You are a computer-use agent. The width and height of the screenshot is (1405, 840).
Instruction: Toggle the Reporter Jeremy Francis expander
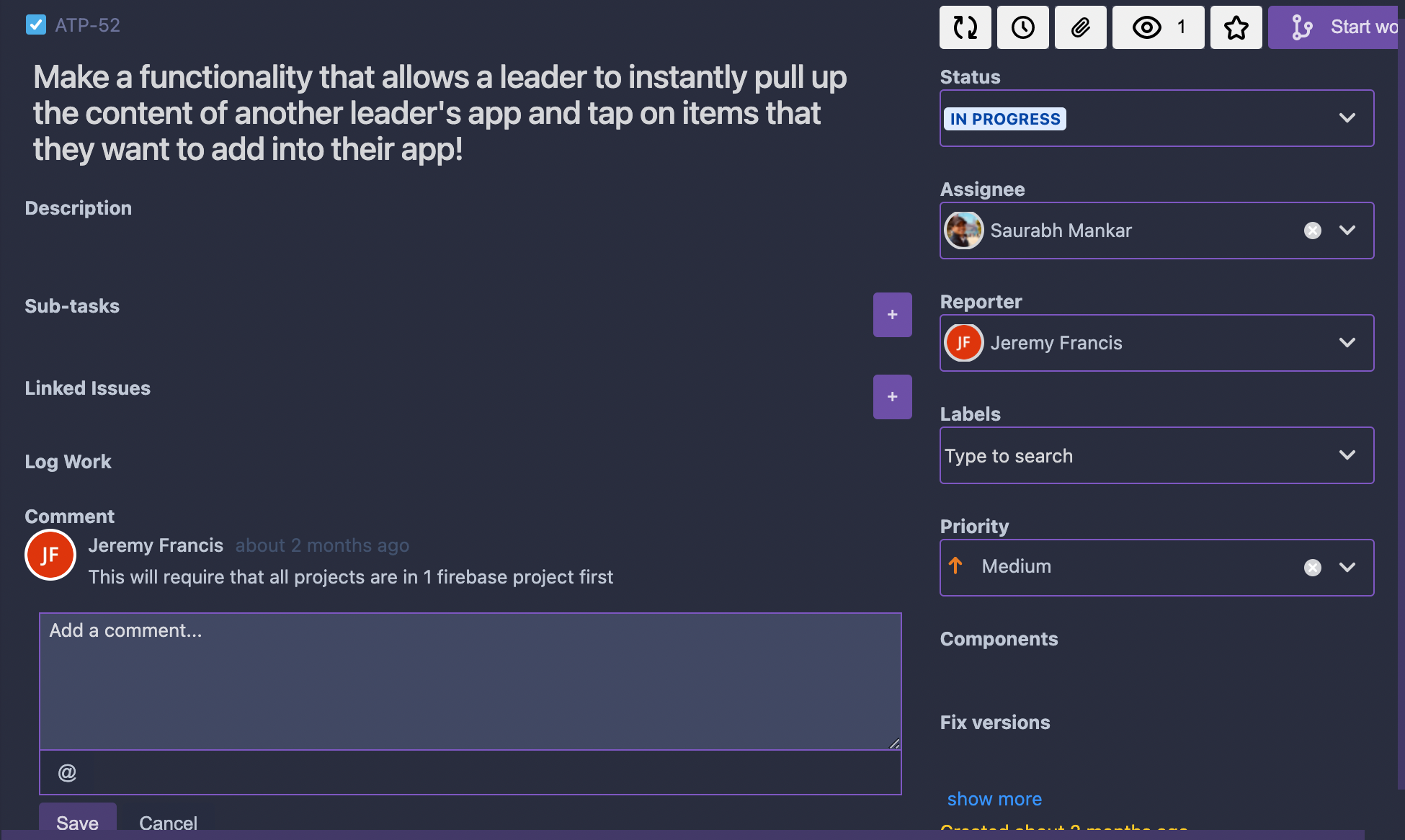(1348, 343)
